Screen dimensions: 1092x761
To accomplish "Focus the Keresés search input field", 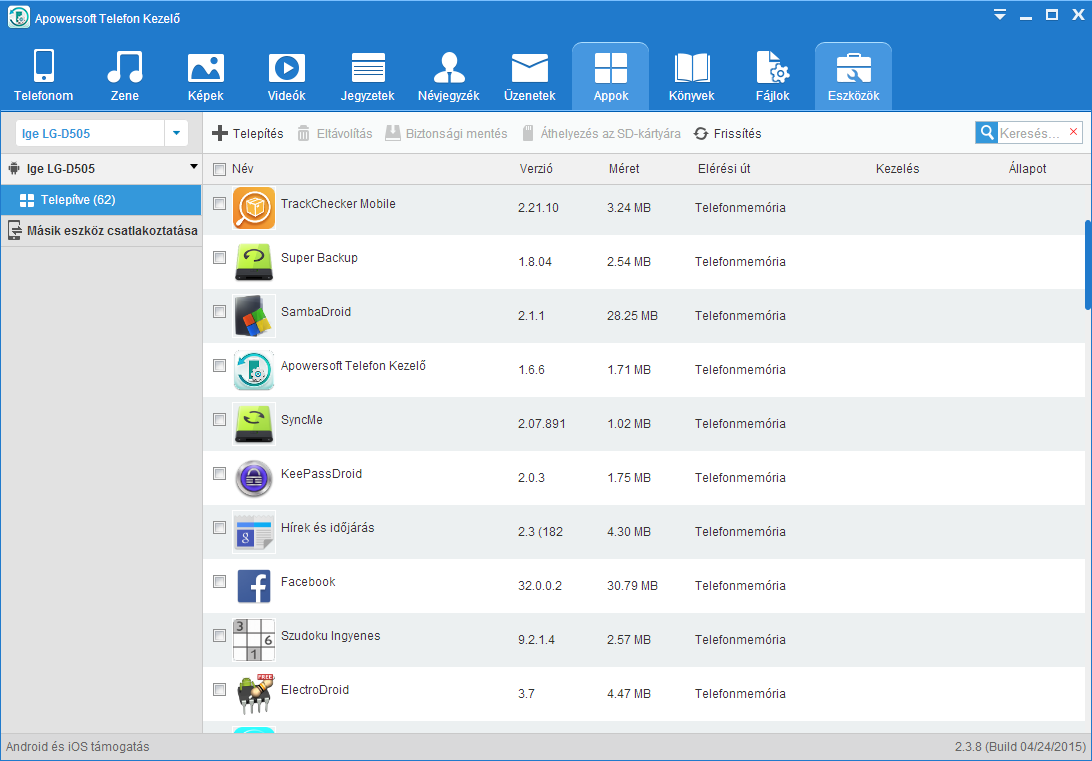I will (1031, 133).
